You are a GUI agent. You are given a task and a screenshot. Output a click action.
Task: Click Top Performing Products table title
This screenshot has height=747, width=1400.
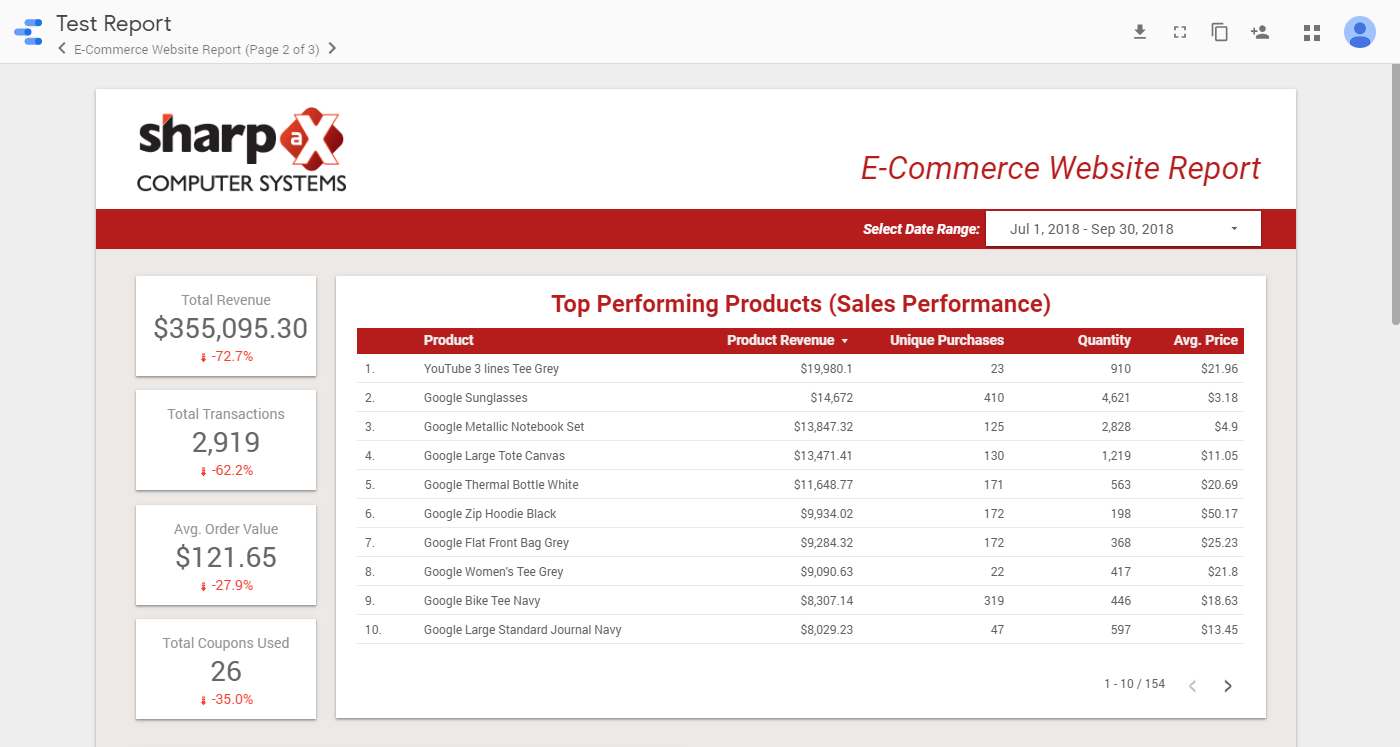click(801, 304)
